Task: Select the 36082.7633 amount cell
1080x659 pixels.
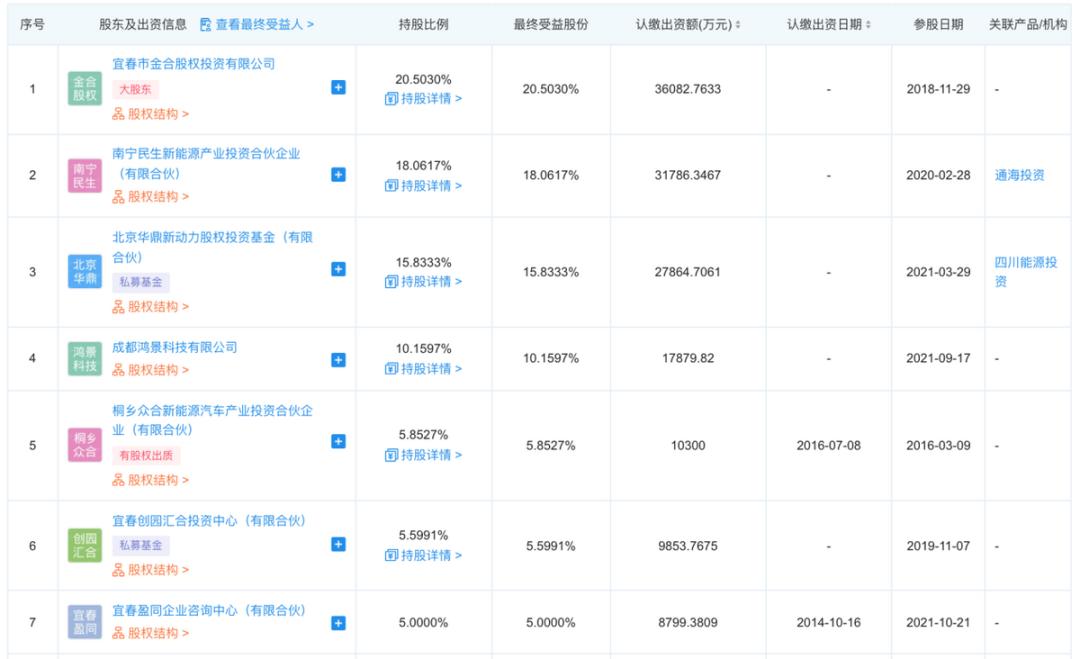Action: pos(687,89)
